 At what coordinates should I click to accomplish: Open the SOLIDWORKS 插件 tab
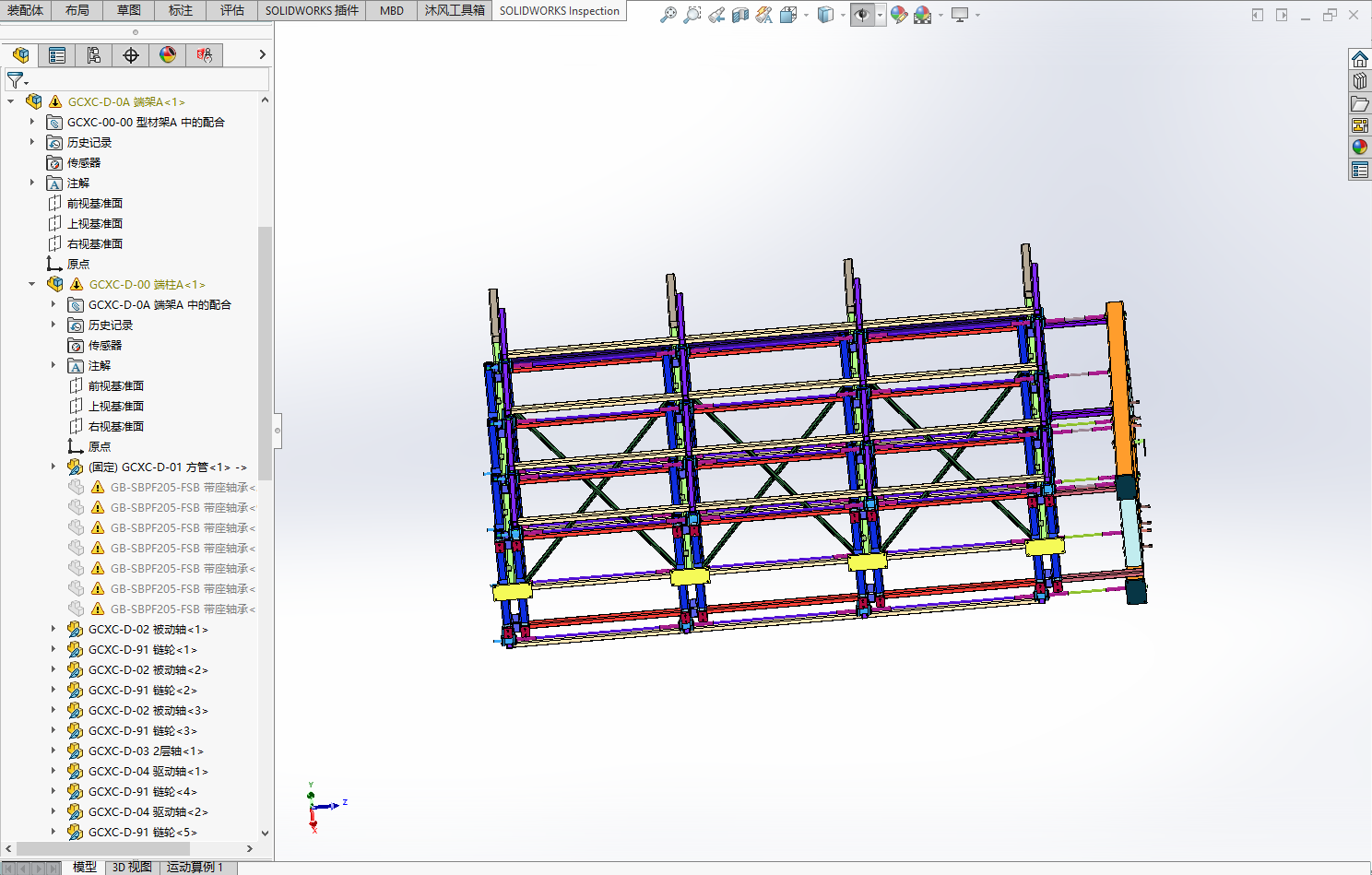(312, 10)
